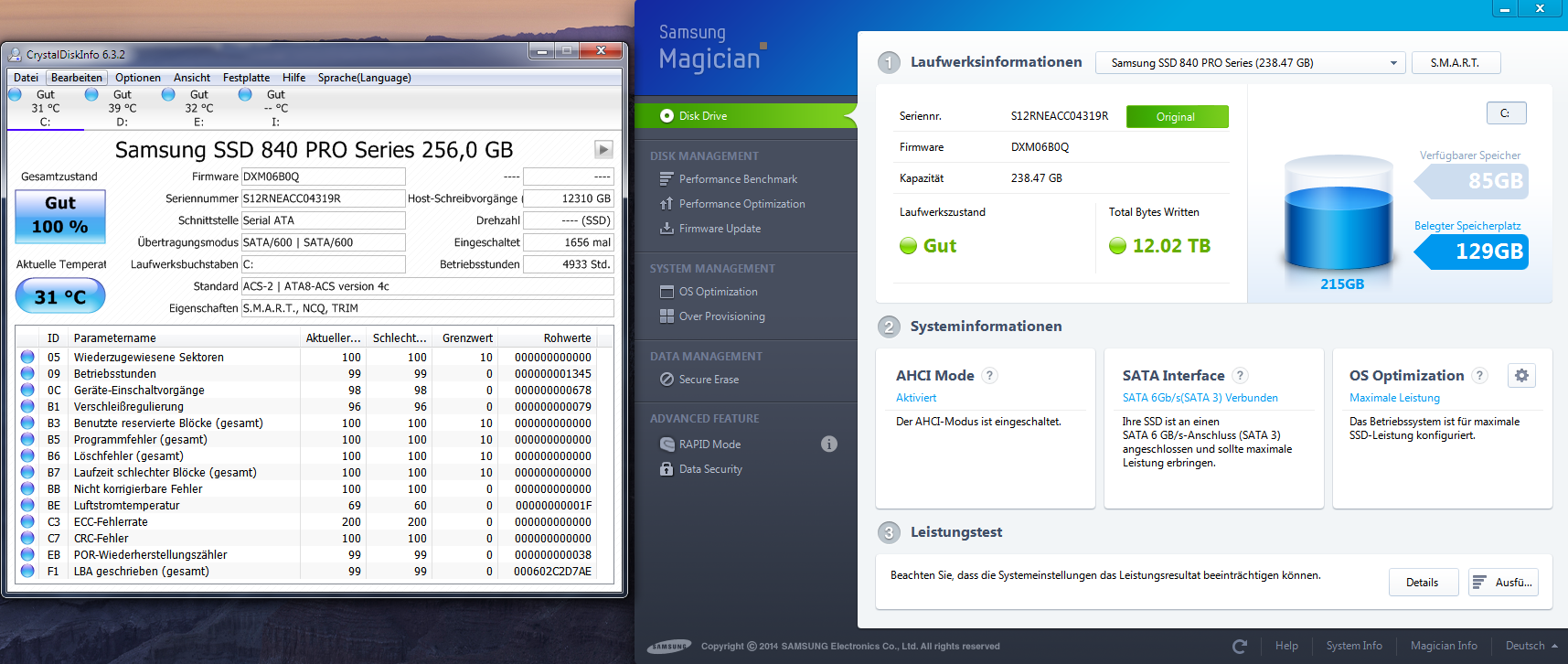Click the Disk Drive radio icon
This screenshot has height=664, width=1568.
[667, 116]
